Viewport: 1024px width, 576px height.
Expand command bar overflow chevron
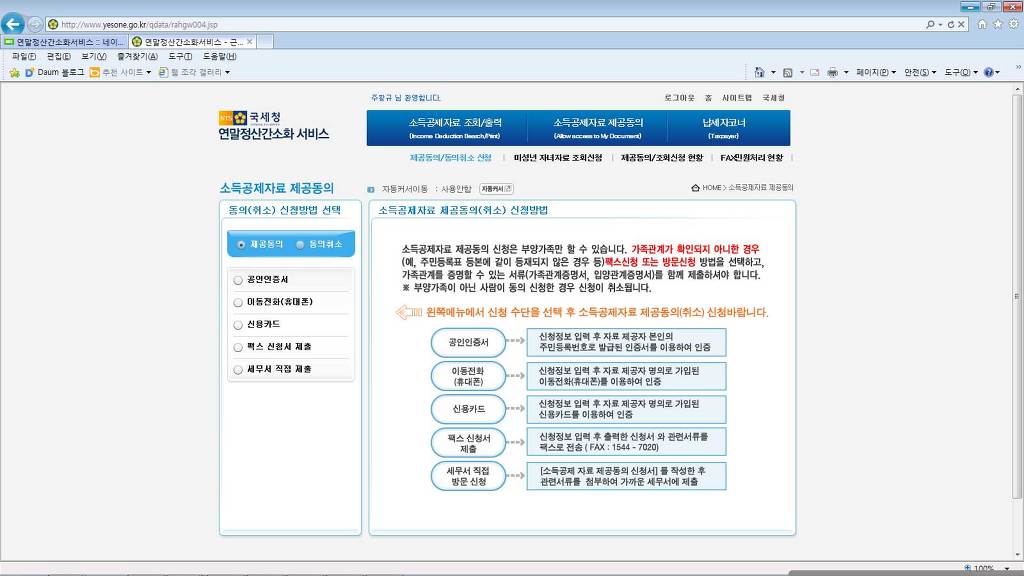click(x=1017, y=67)
